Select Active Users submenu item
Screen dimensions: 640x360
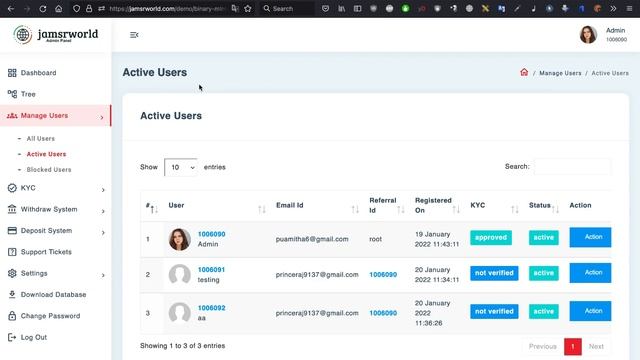(x=46, y=154)
